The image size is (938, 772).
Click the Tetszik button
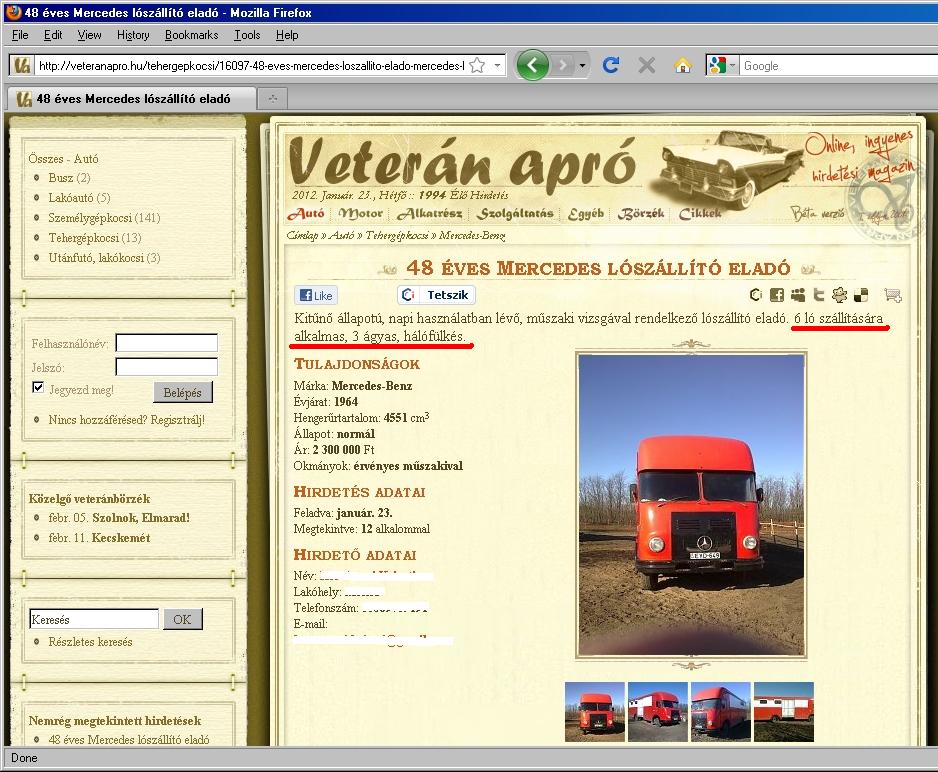437,295
